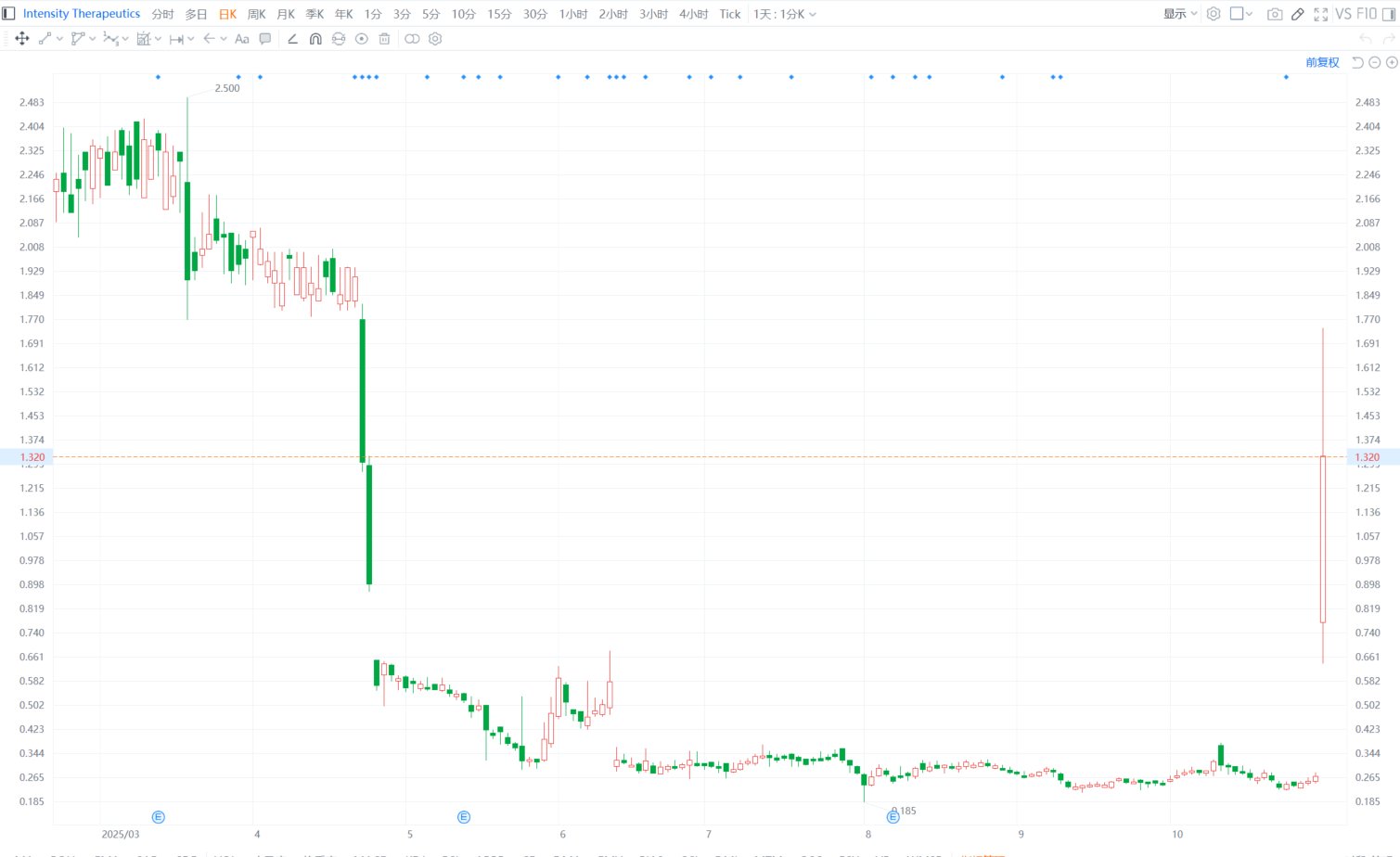Switch to 周K weekly chart tab
Screen dimensions: 1400x857
tap(257, 14)
